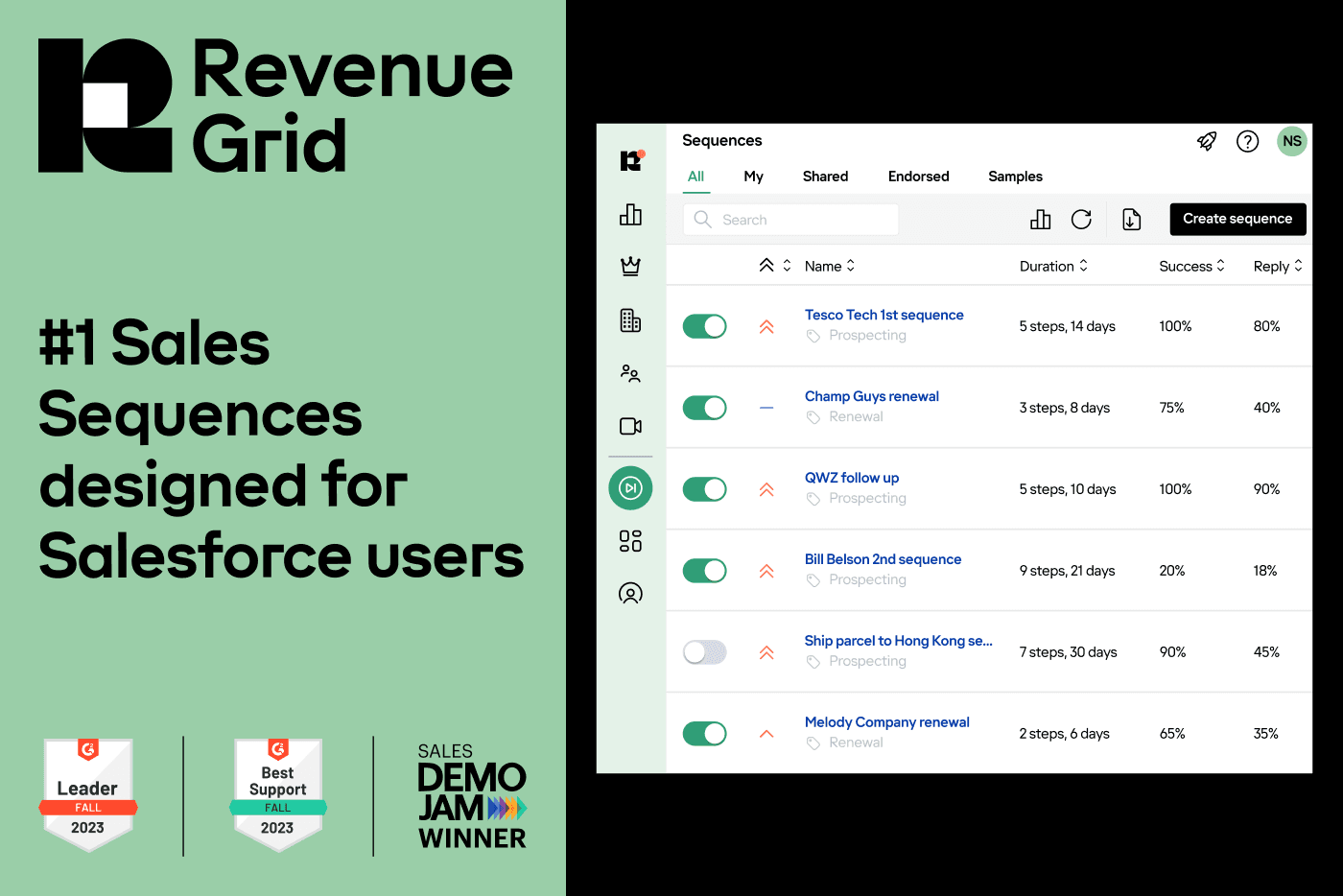The width and height of the screenshot is (1343, 896).
Task: Switch to the Samples tab
Action: [1016, 177]
